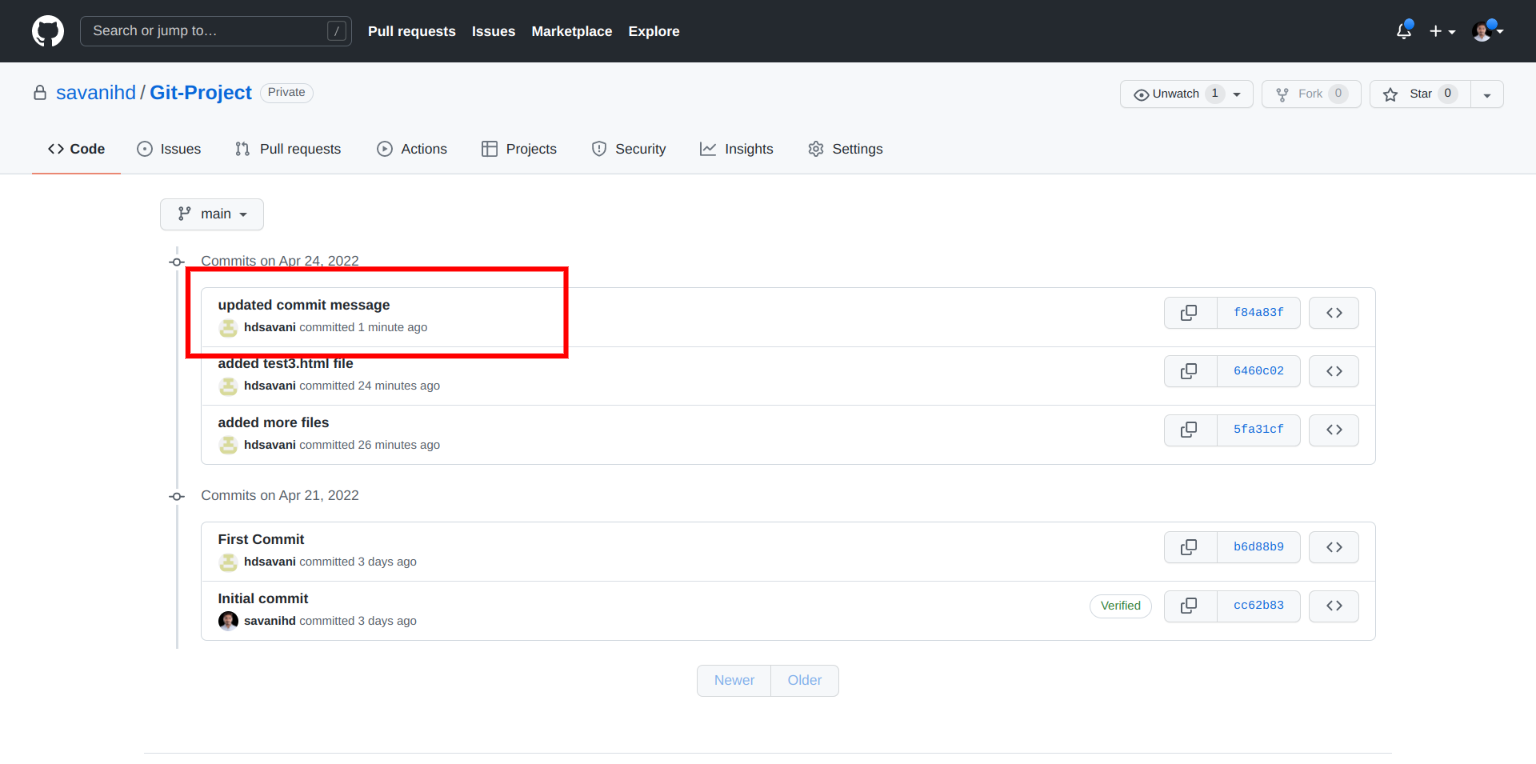Screen dimensions: 1536x764
Task: Open the main branch selector
Action: [x=211, y=213]
